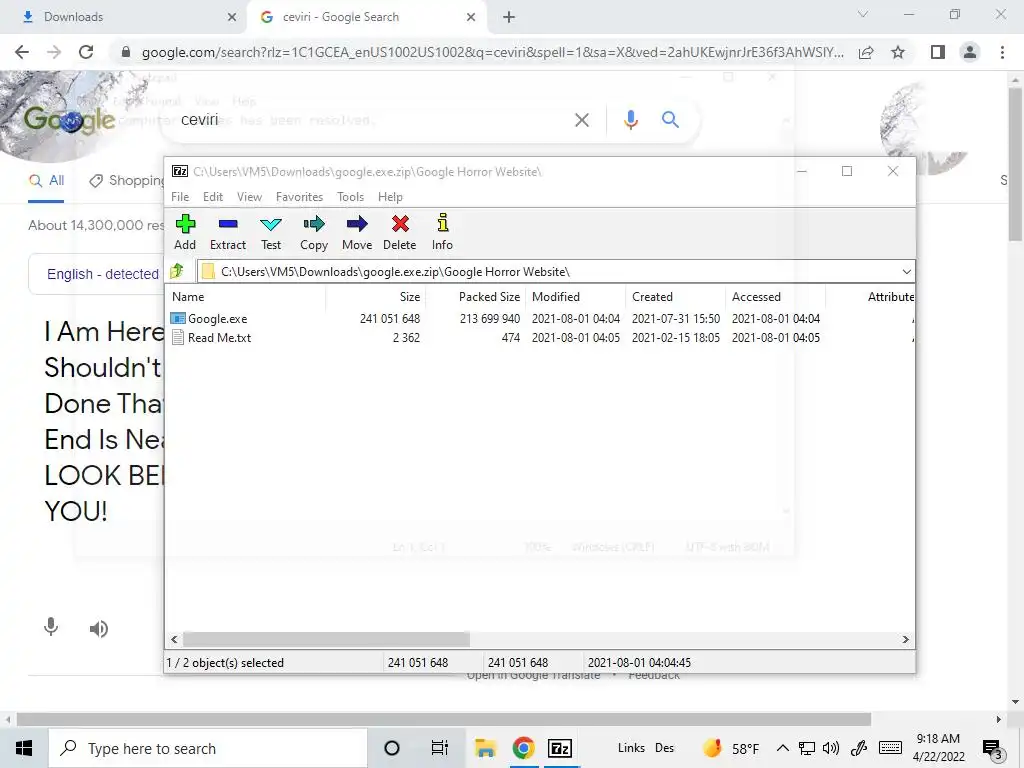Open the Chrome tab search chevron

click(x=863, y=14)
